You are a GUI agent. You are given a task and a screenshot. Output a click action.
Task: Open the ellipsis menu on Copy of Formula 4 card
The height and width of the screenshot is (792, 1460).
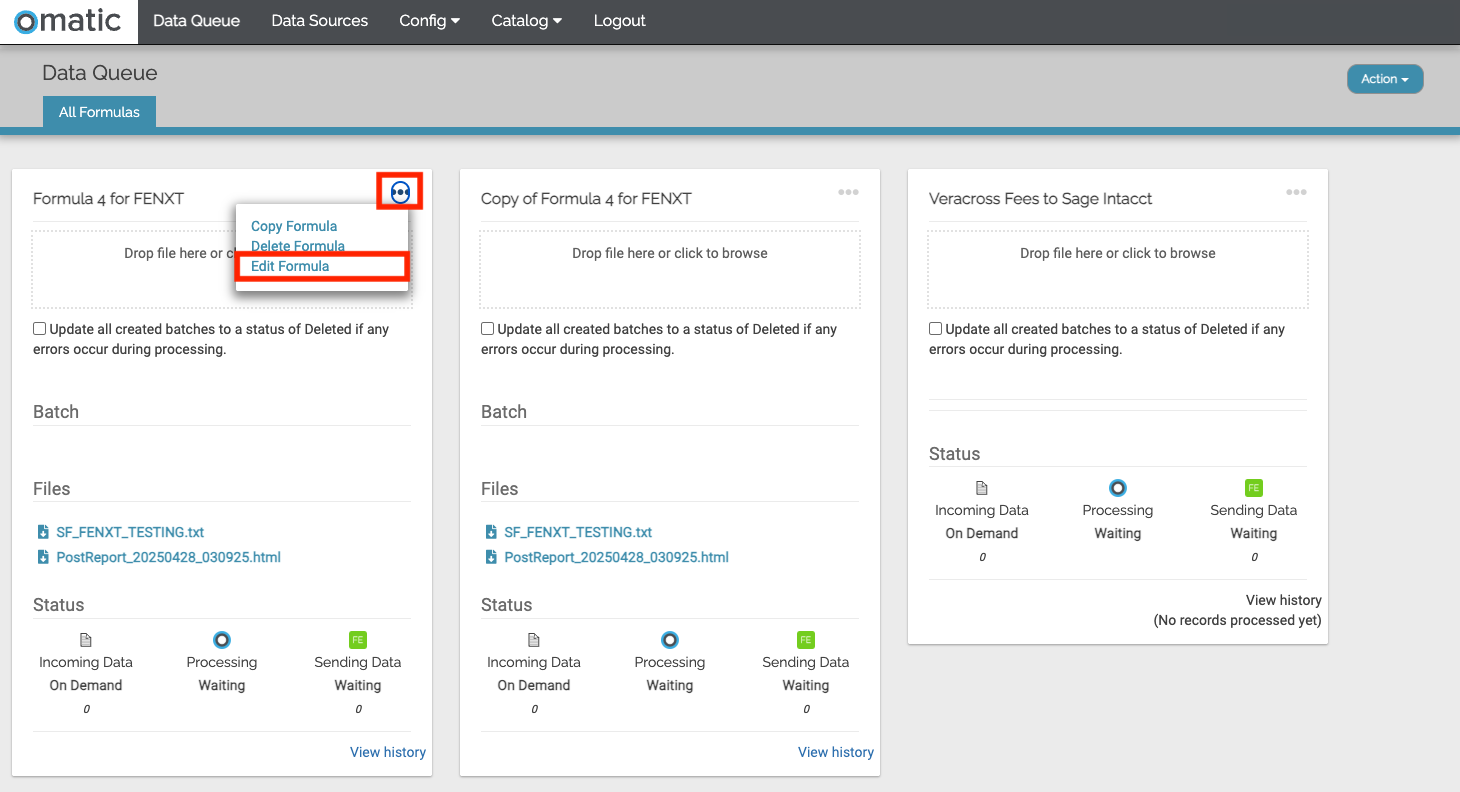[848, 192]
